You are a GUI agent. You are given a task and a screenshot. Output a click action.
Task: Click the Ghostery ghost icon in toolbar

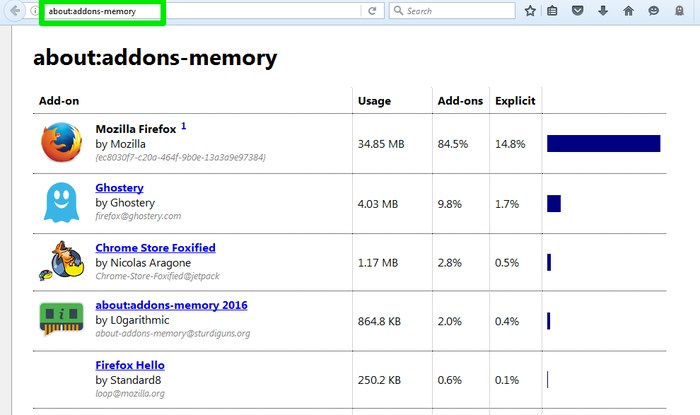(680, 11)
